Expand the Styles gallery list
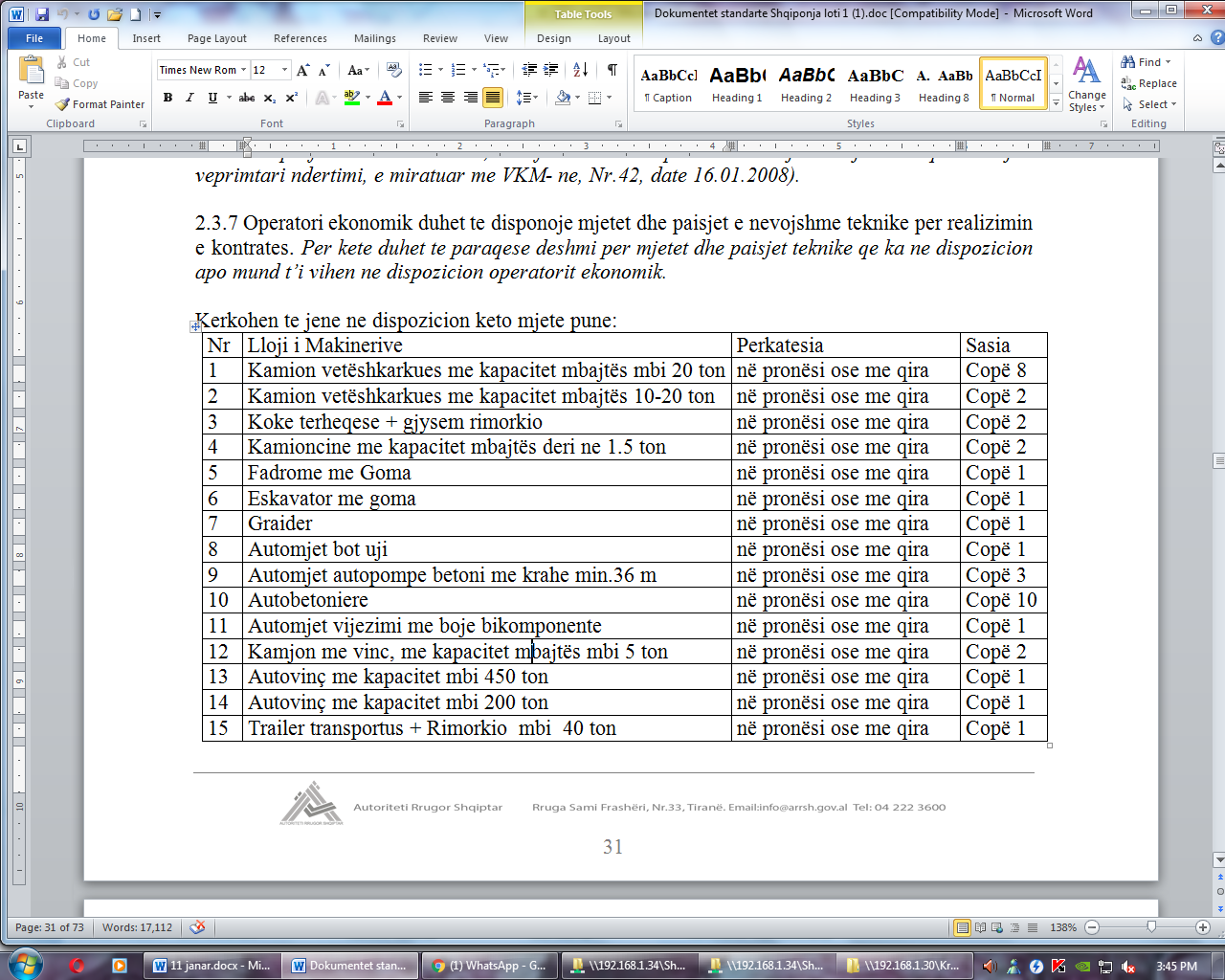1225x980 pixels. click(x=1057, y=104)
